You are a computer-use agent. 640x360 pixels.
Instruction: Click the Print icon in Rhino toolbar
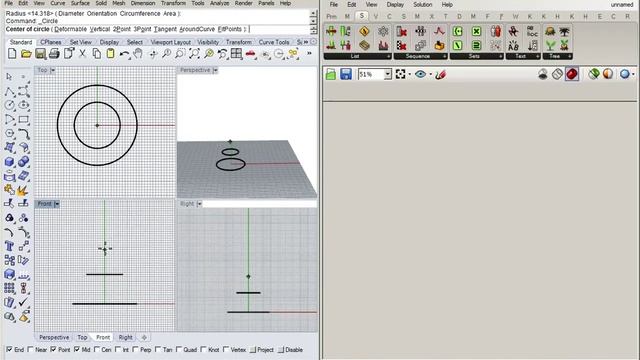(54, 53)
